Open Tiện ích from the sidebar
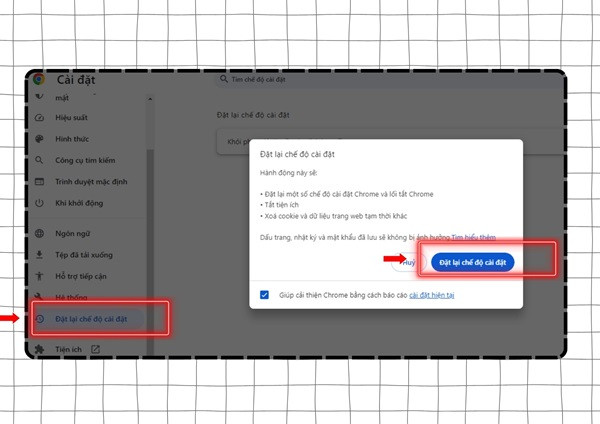 [68, 349]
